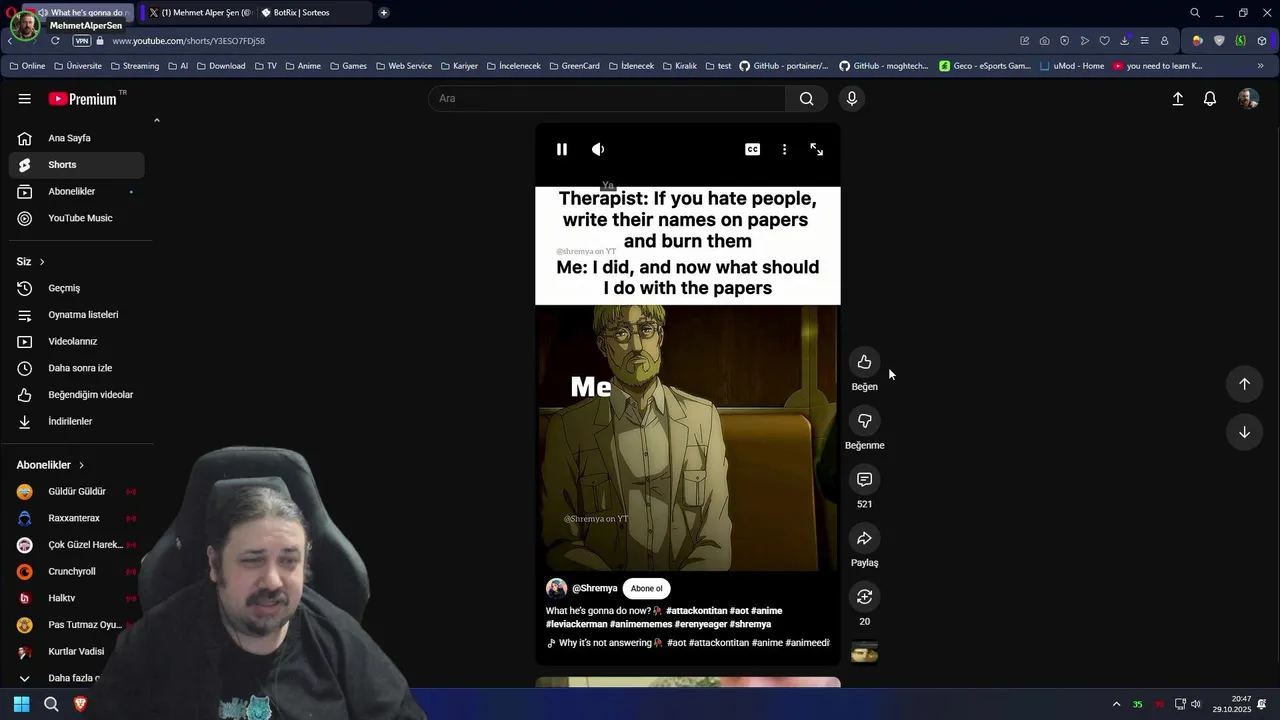Subscribe via Abone ol button
This screenshot has width=1280, height=720.
(x=646, y=588)
